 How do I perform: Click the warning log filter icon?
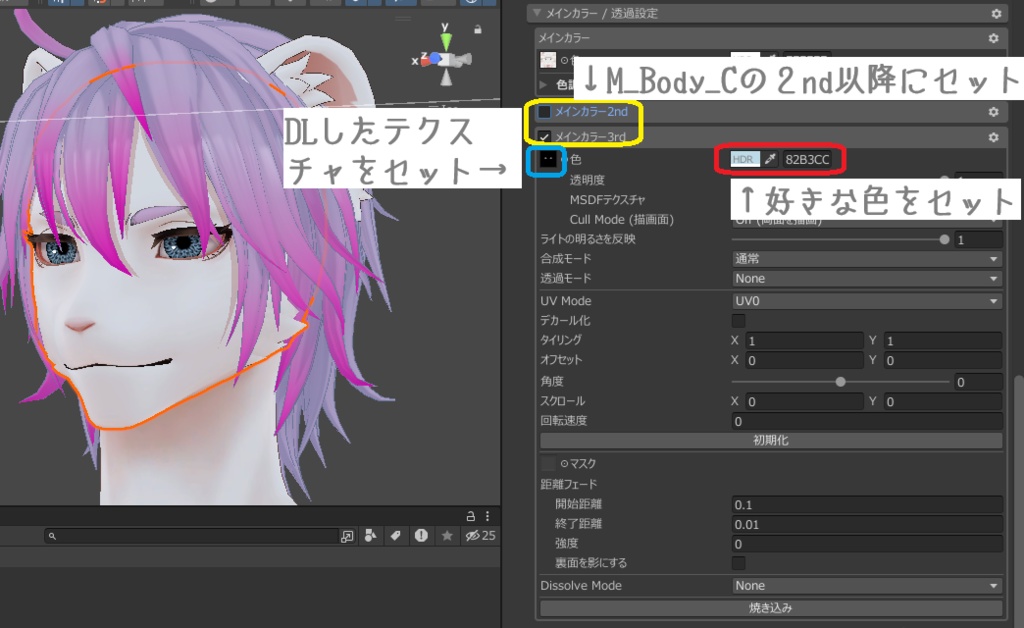[421, 536]
